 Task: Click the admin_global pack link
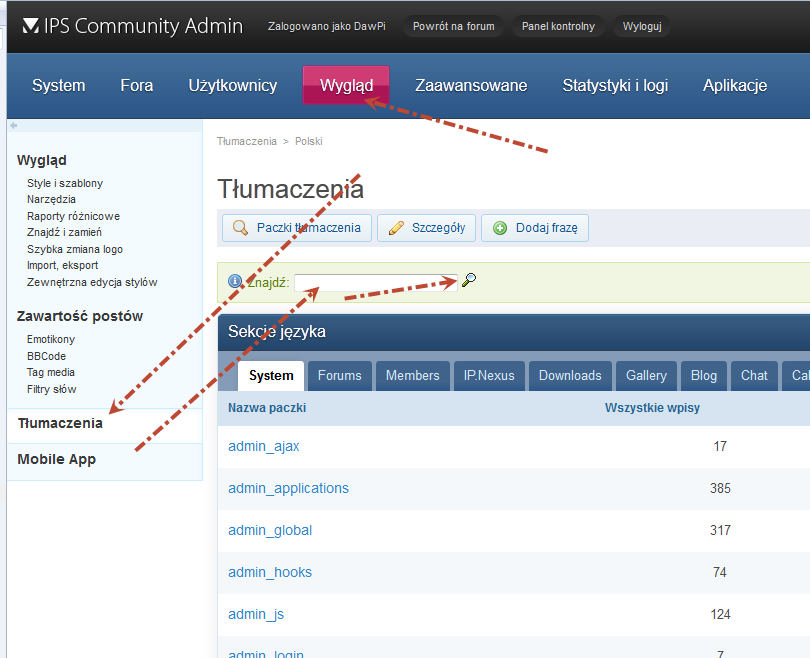(270, 531)
